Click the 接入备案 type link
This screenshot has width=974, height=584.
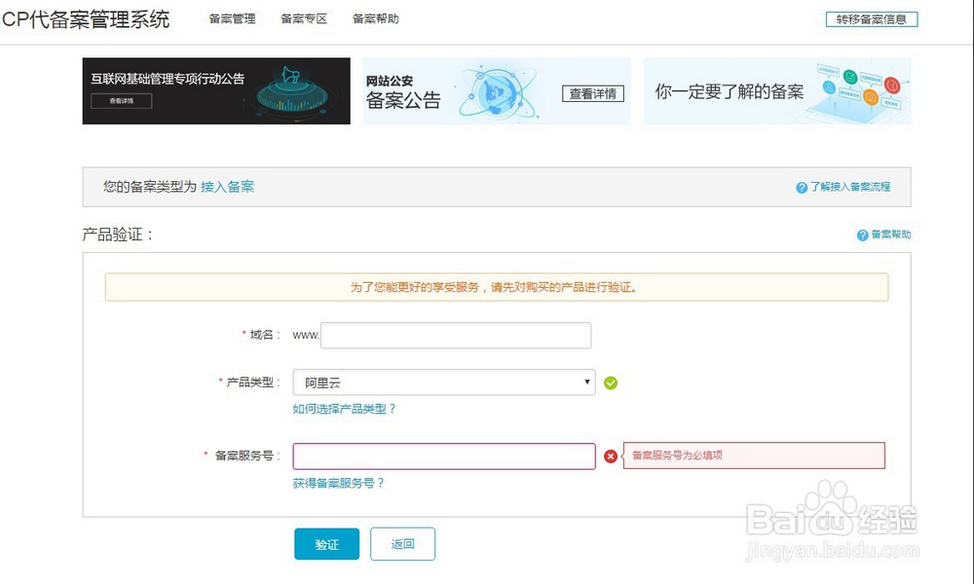[x=227, y=186]
